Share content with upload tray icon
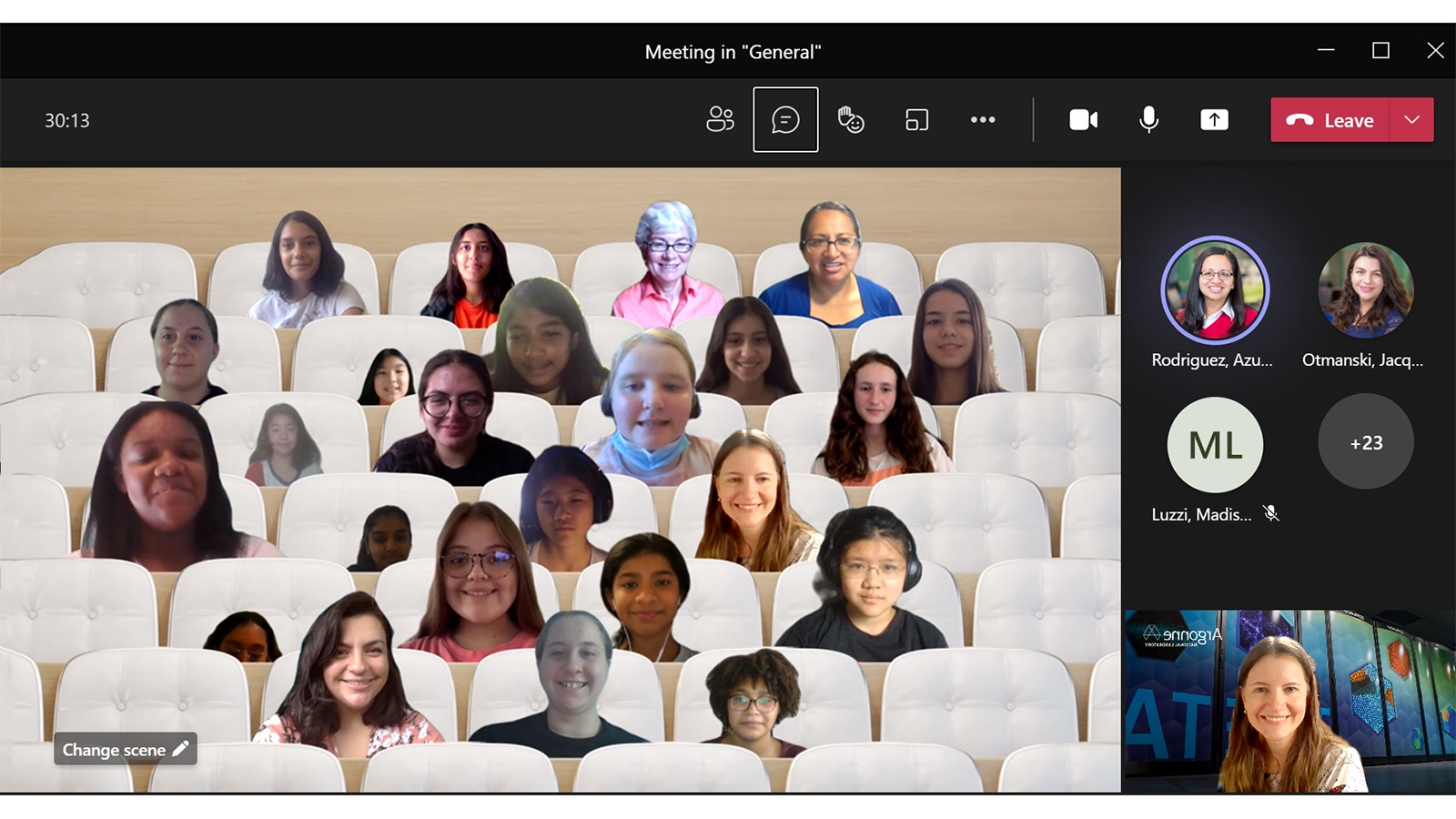Screen dimensions: 1456x819 pos(1214,119)
